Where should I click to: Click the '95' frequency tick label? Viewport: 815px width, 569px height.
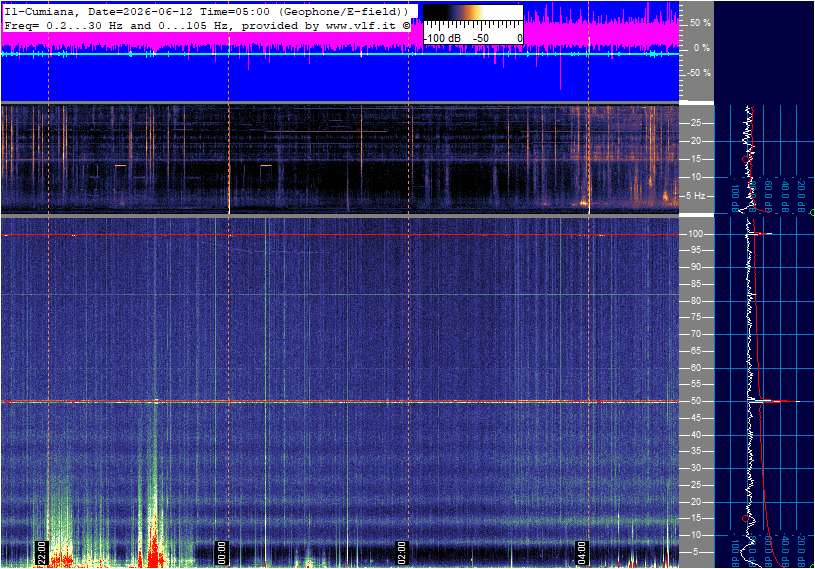click(x=695, y=250)
